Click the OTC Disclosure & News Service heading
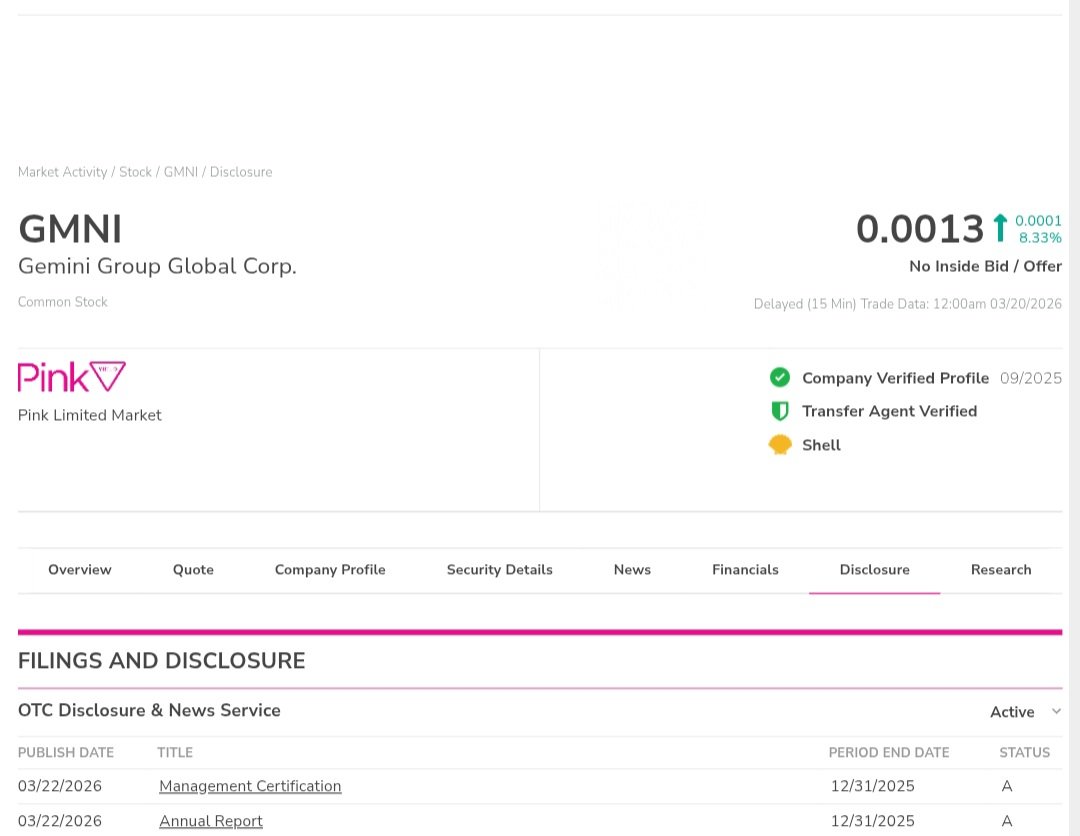Screen dimensions: 1080x836 tap(149, 711)
